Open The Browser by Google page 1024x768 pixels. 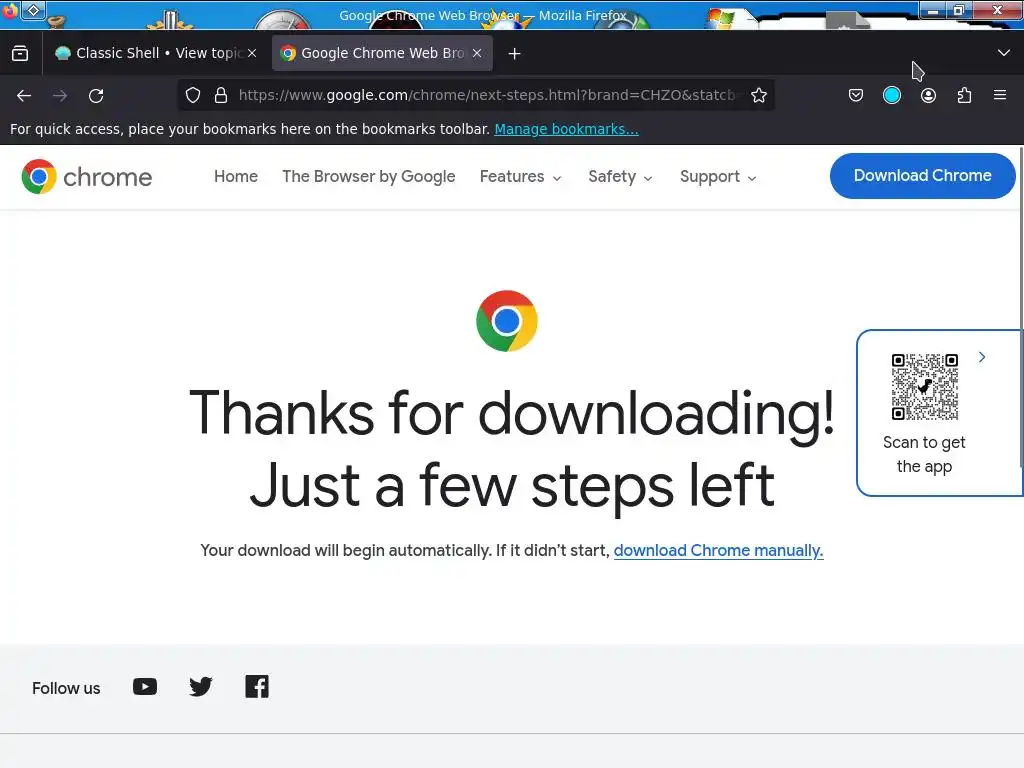(x=368, y=176)
